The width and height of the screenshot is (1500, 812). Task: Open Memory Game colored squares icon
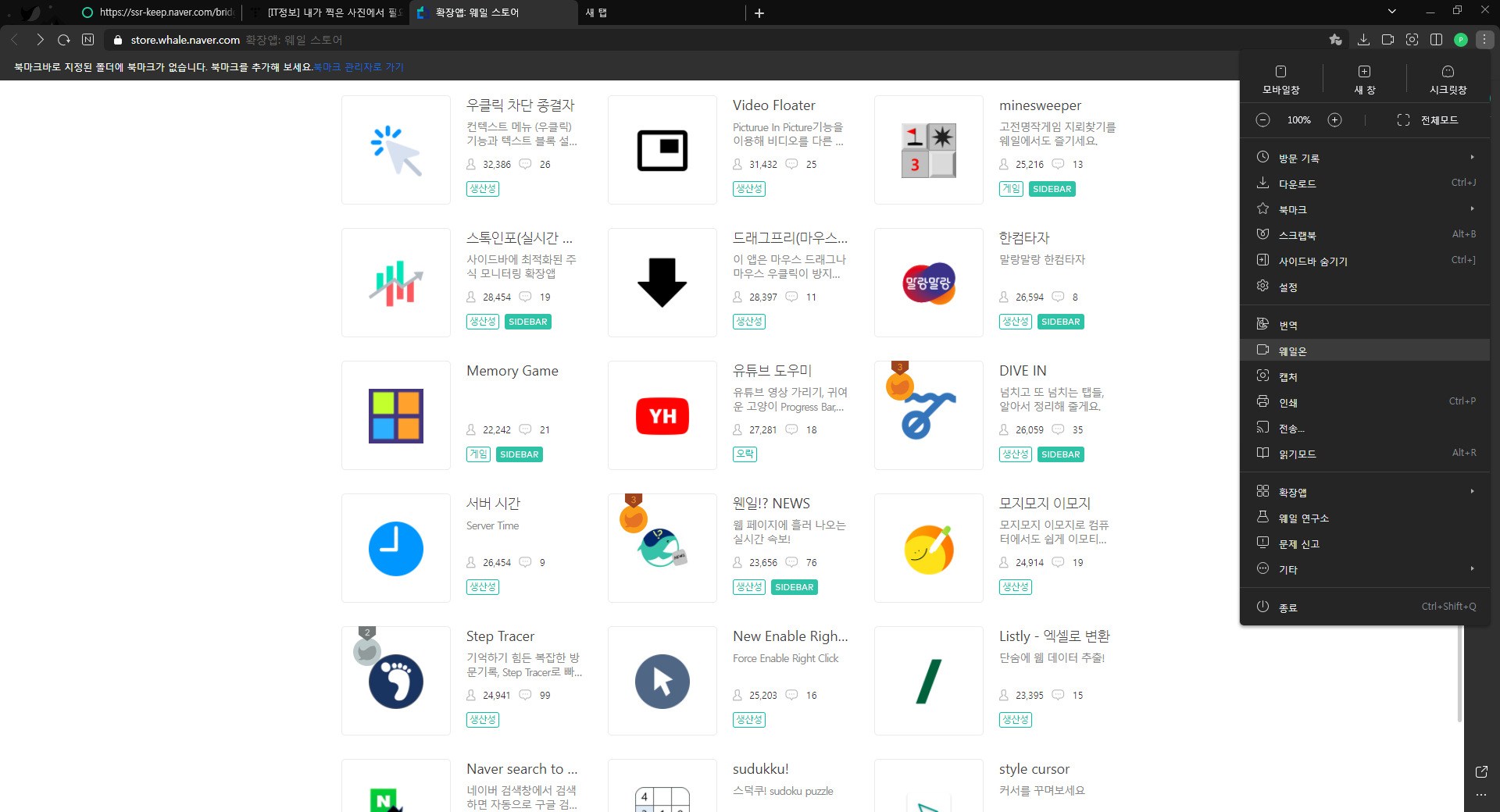(396, 415)
